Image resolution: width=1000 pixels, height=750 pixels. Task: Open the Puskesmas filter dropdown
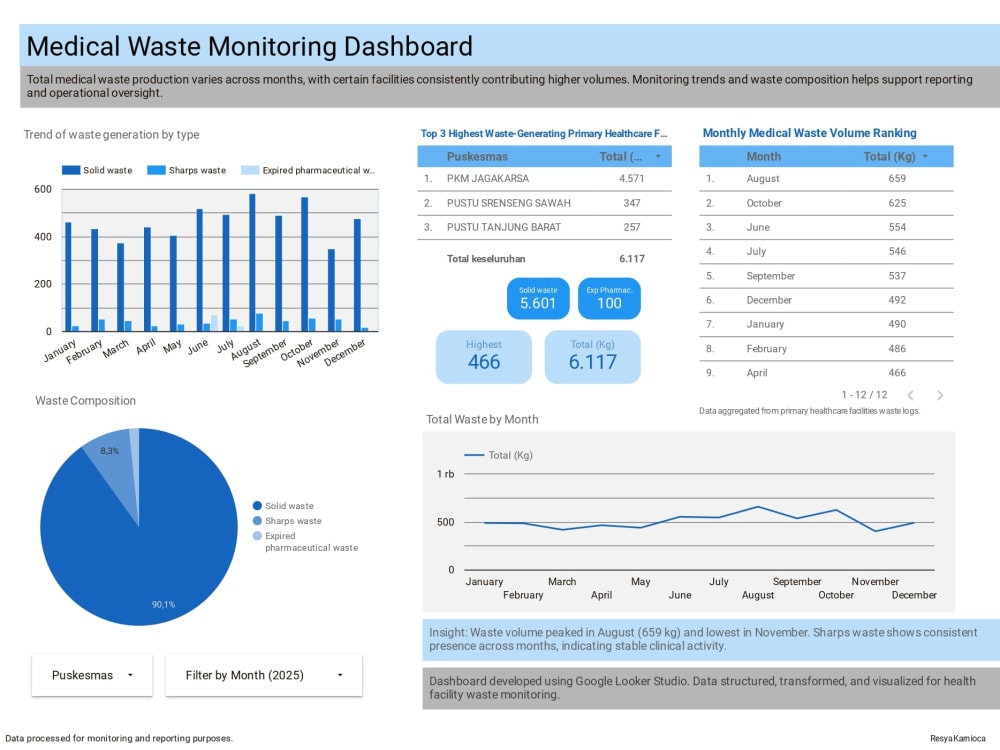[92, 675]
